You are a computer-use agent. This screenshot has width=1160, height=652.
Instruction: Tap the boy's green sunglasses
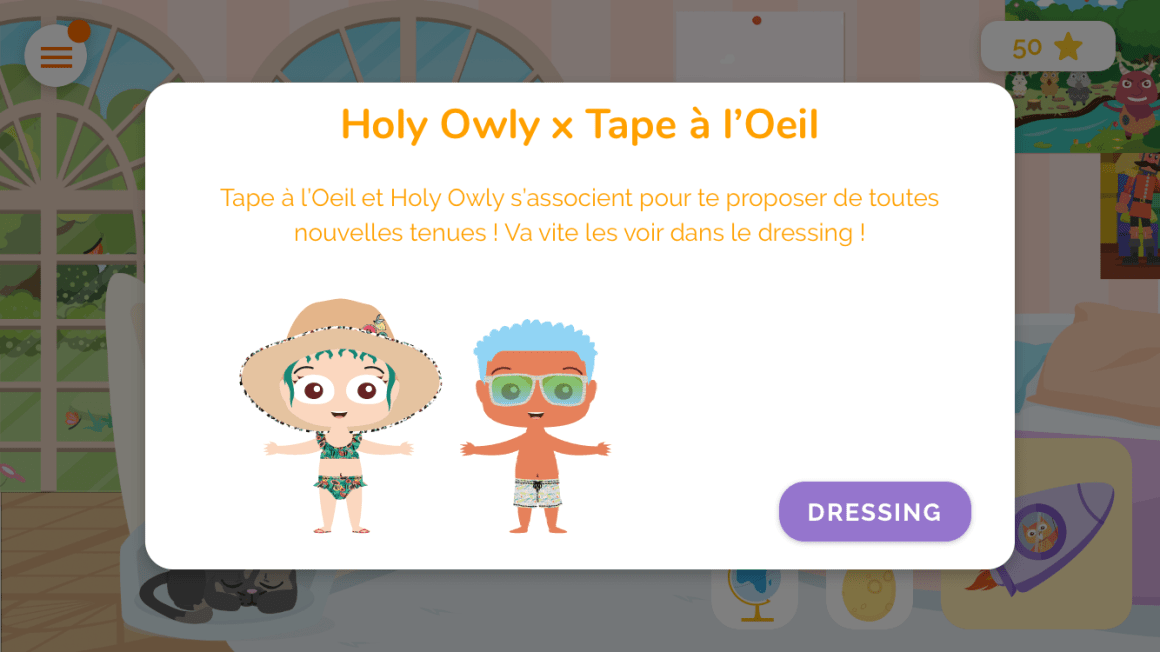point(536,389)
